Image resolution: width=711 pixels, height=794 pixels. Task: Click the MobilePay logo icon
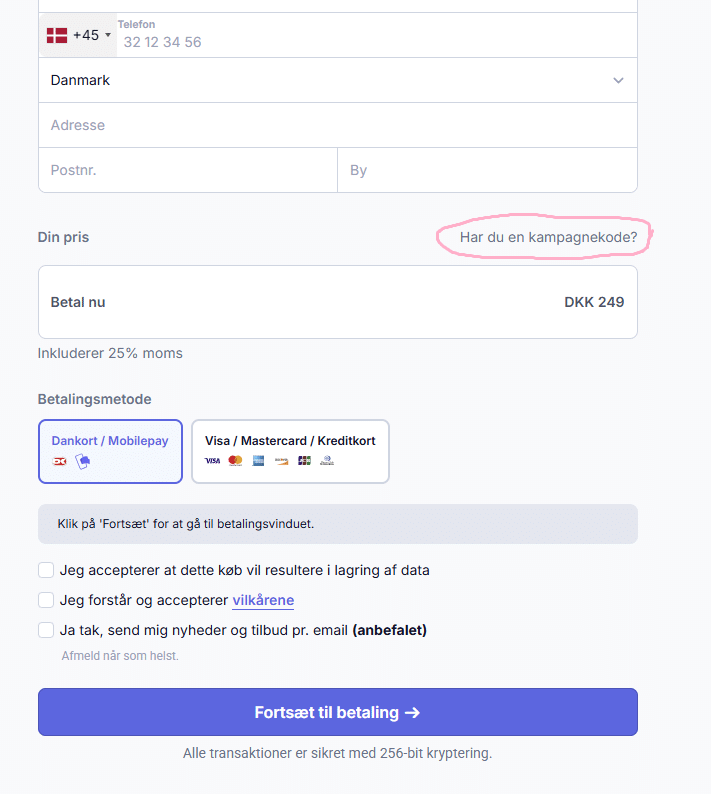click(83, 461)
